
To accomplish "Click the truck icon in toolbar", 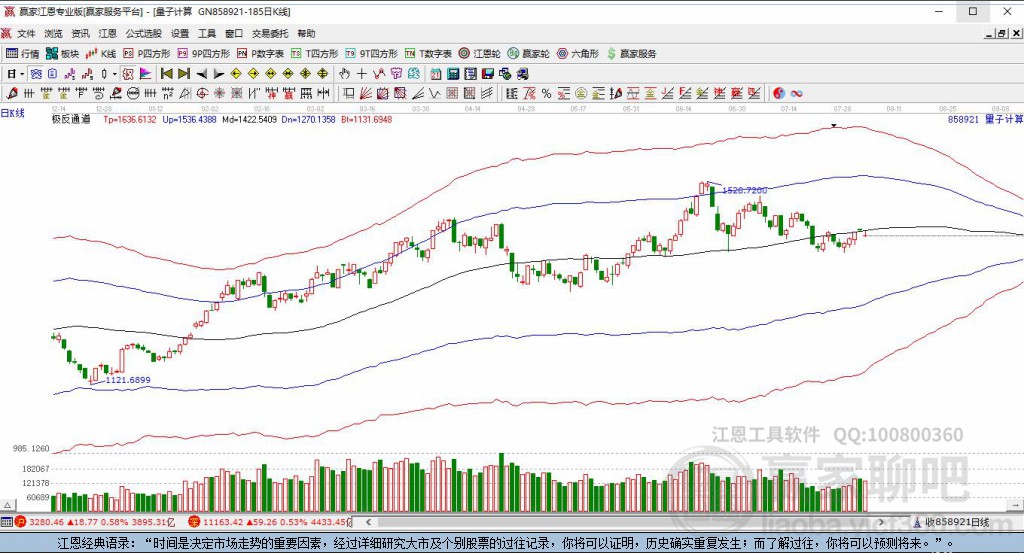I will [522, 74].
